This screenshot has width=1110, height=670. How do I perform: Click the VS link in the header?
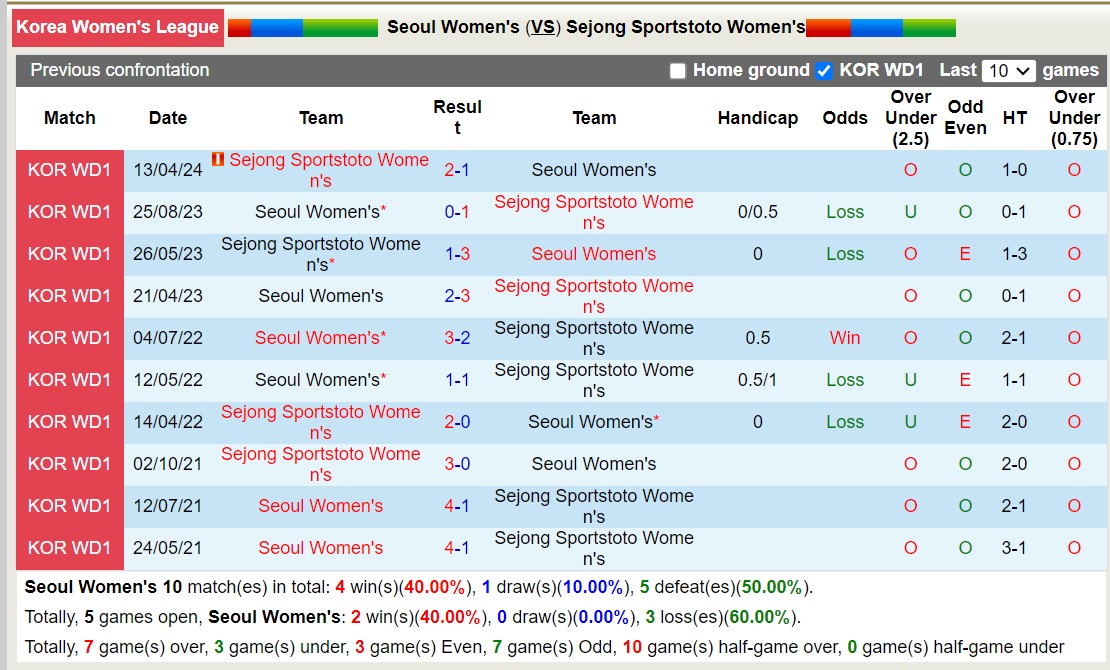coord(543,28)
